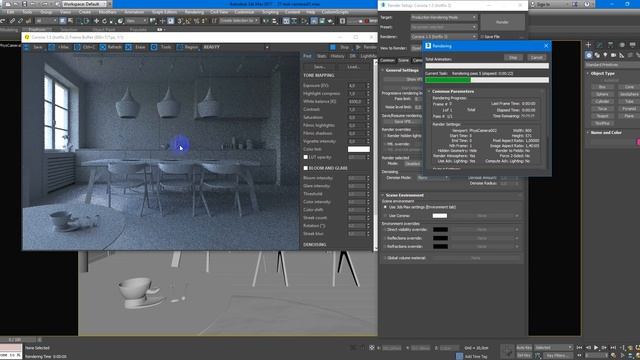Image resolution: width=640 pixels, height=360 pixels.
Task: Open Denoise Mode dropdown
Action: (432, 178)
